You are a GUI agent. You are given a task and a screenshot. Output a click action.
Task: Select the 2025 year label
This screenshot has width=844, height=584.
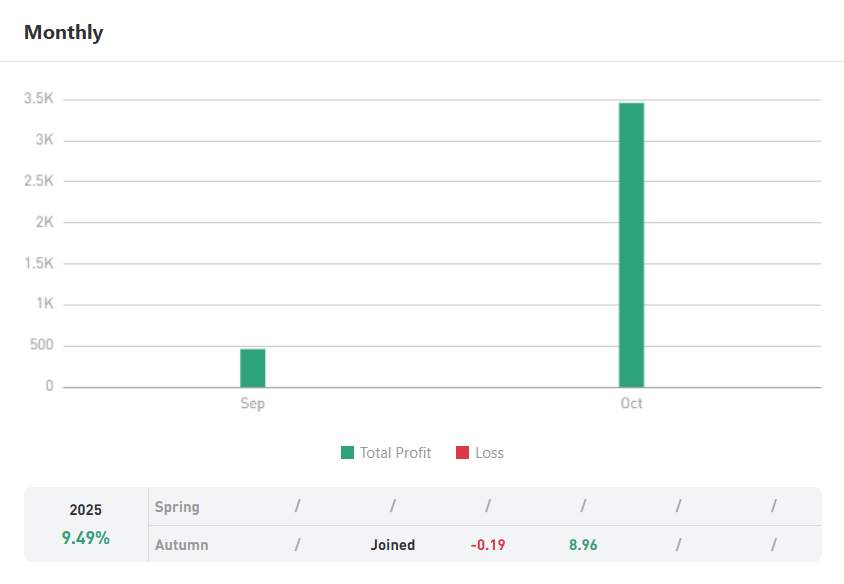tap(86, 510)
